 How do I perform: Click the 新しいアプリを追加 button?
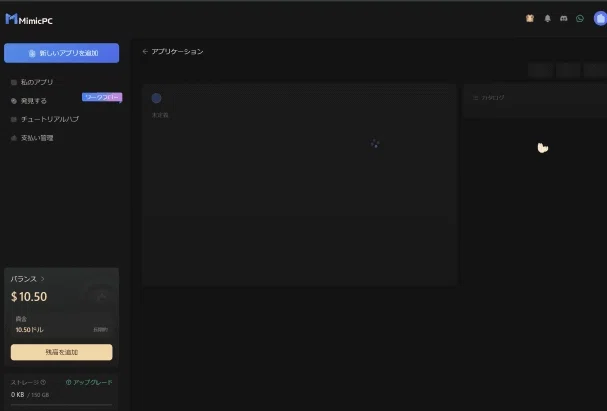click(x=62, y=53)
